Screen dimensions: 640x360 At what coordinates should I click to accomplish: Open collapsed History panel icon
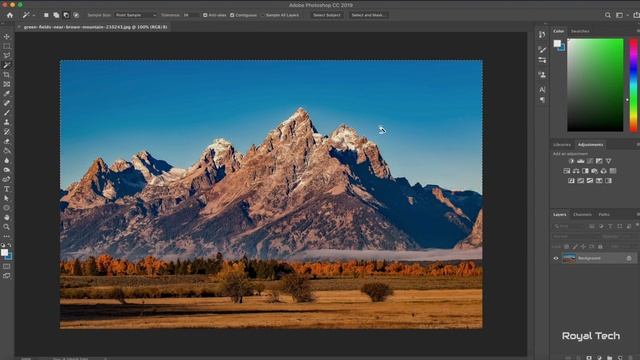tap(542, 35)
